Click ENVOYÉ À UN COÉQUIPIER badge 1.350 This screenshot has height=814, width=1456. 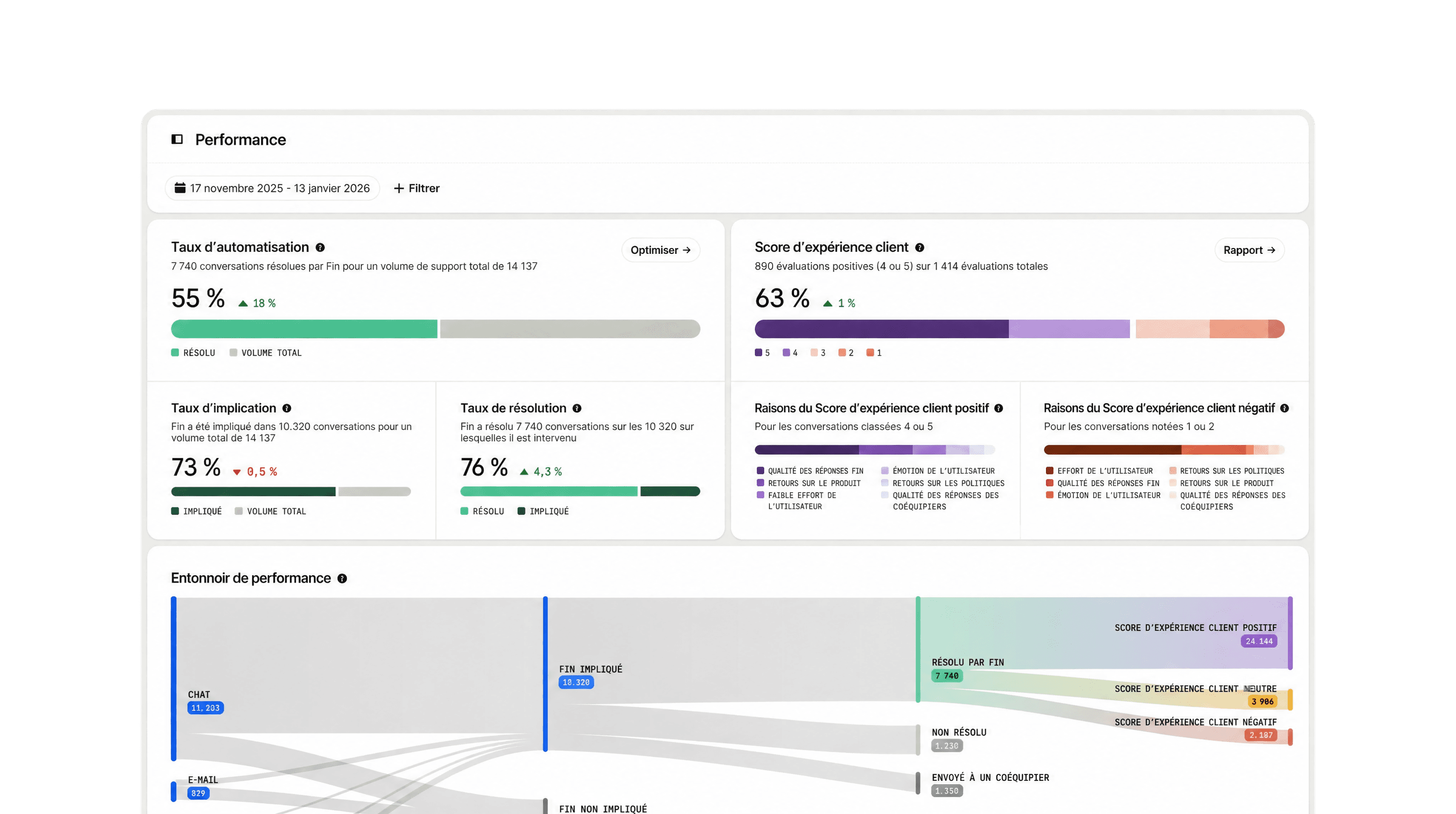coord(947,791)
